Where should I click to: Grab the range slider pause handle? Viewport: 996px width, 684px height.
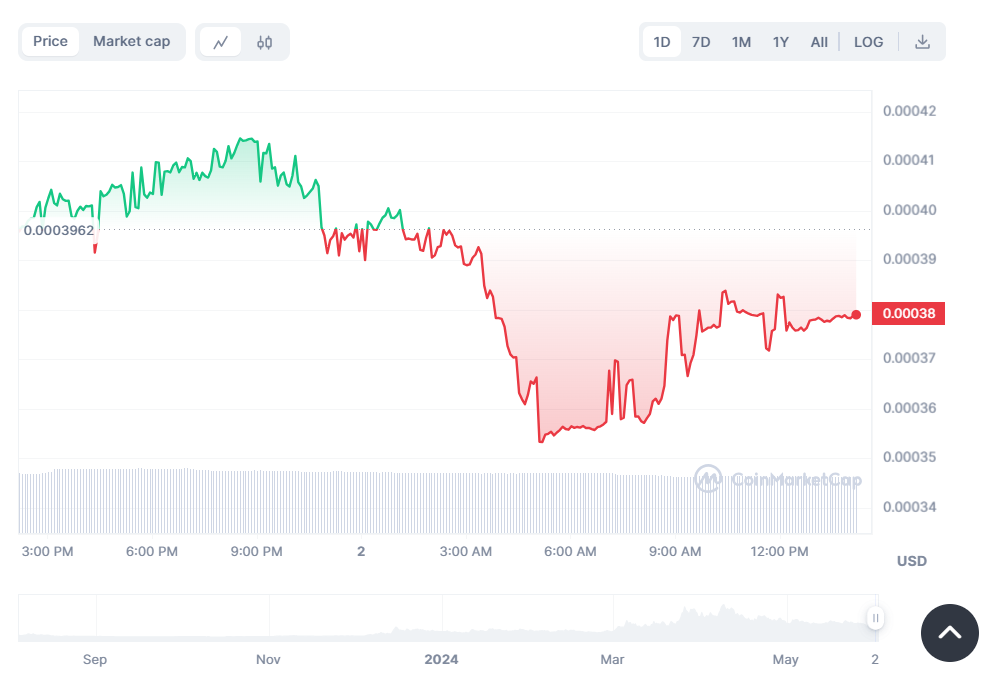click(875, 618)
